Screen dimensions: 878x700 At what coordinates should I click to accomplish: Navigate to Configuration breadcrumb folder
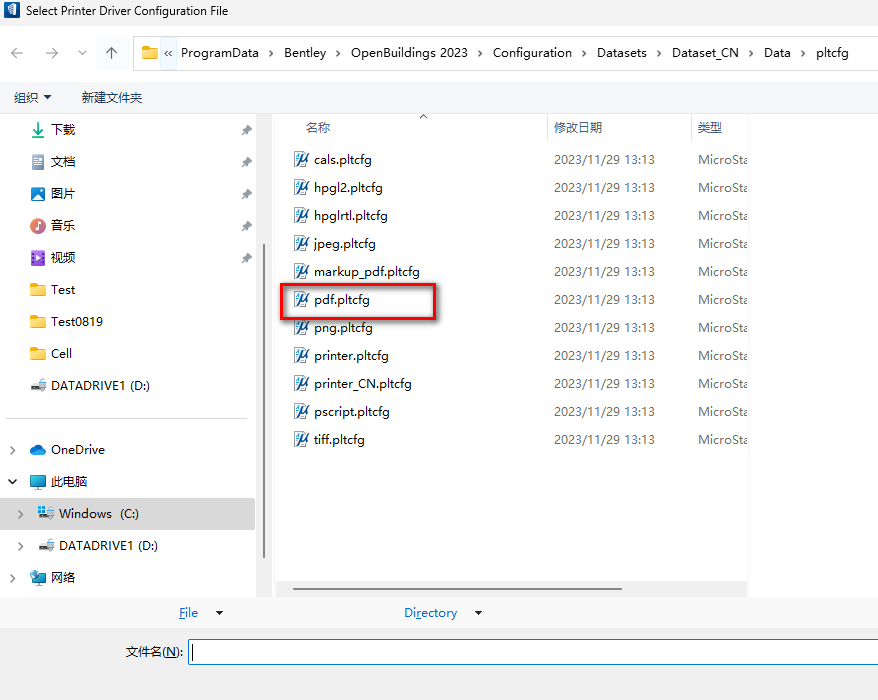point(532,53)
